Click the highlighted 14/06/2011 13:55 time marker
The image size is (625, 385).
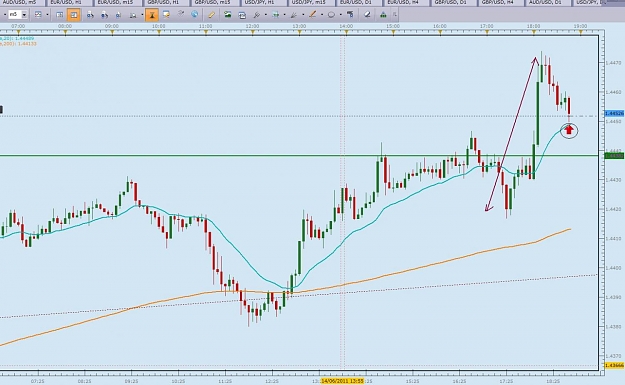point(343,381)
